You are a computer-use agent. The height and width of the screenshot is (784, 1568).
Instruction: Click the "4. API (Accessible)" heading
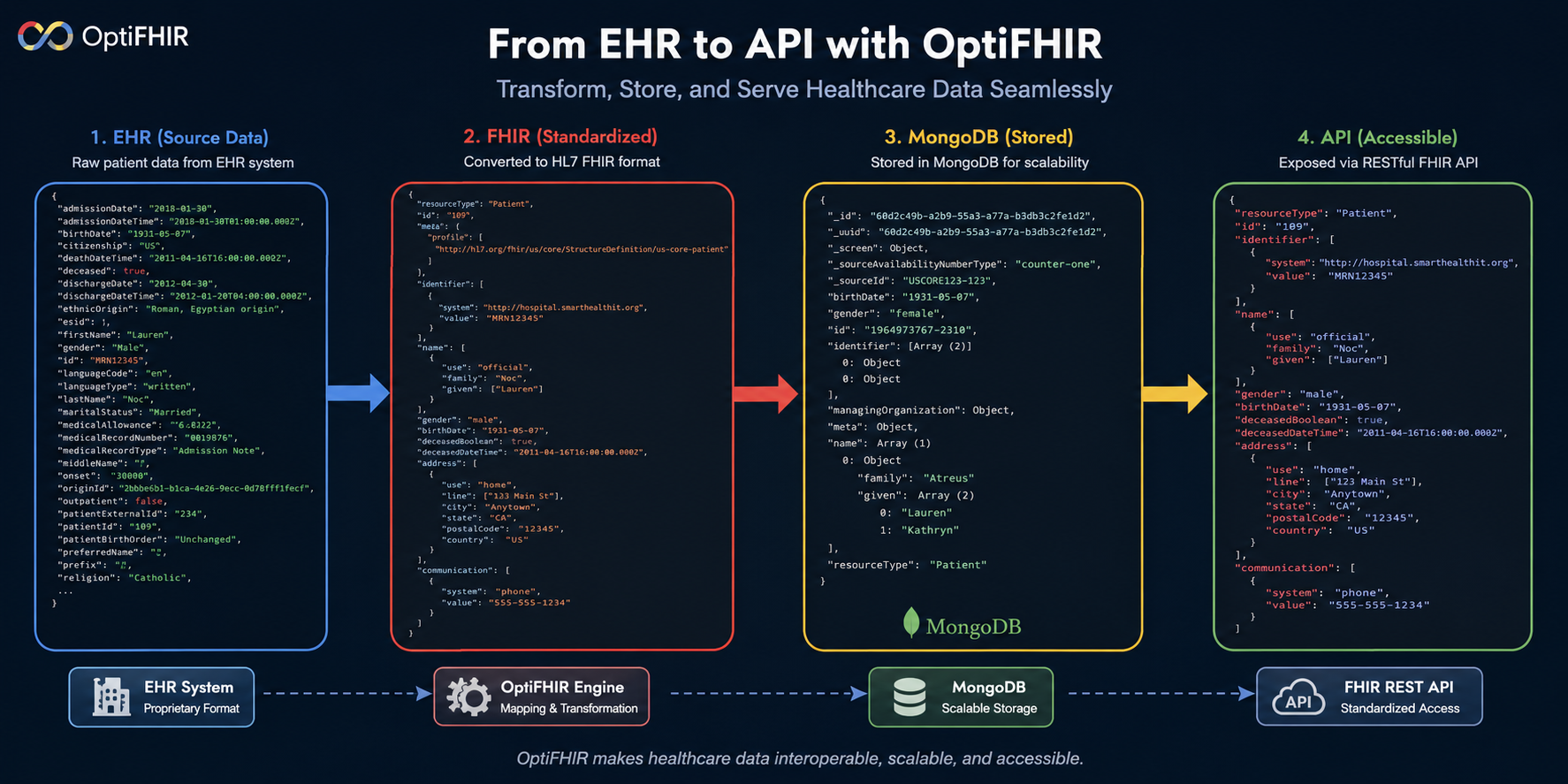[1377, 137]
